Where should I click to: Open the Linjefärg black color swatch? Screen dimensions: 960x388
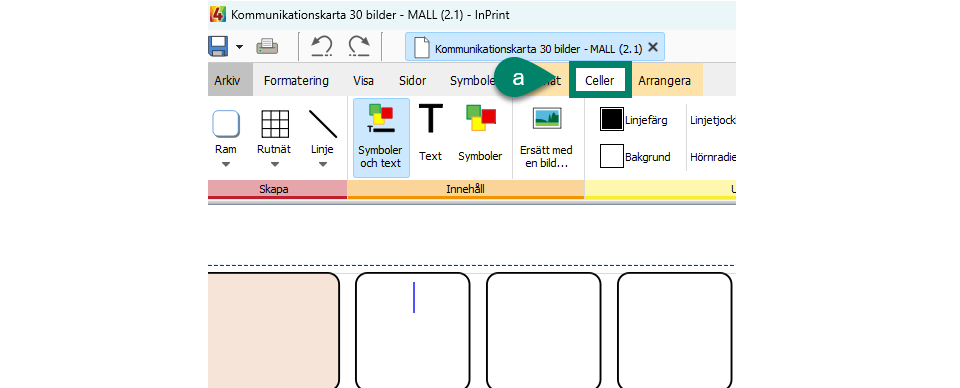[x=611, y=119]
